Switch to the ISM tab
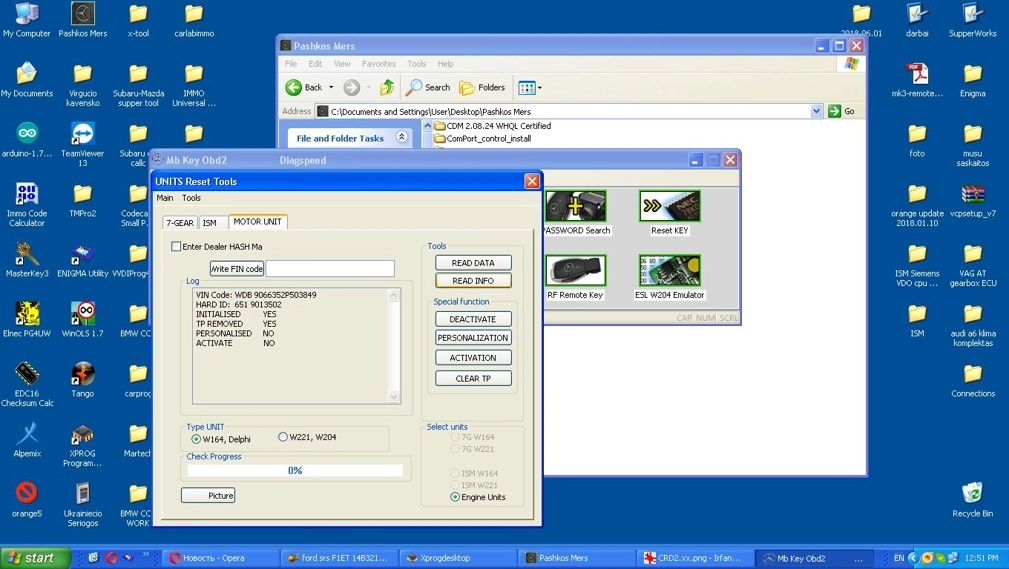The width and height of the screenshot is (1009, 569). 210,223
